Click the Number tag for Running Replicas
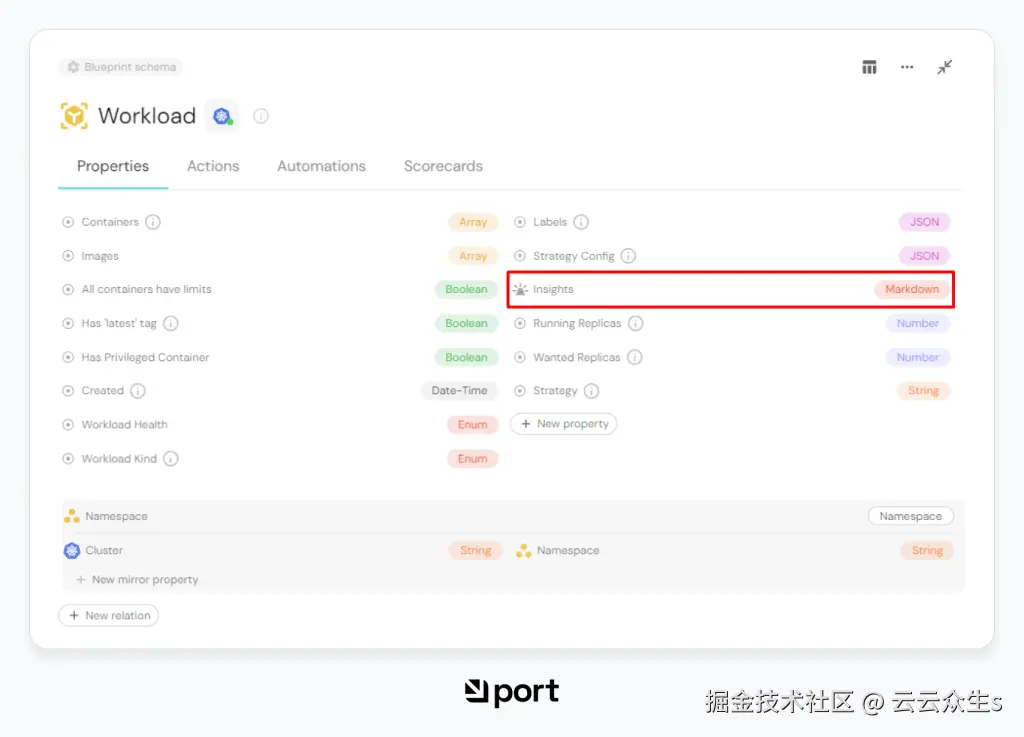The height and width of the screenshot is (737, 1024). 918,323
